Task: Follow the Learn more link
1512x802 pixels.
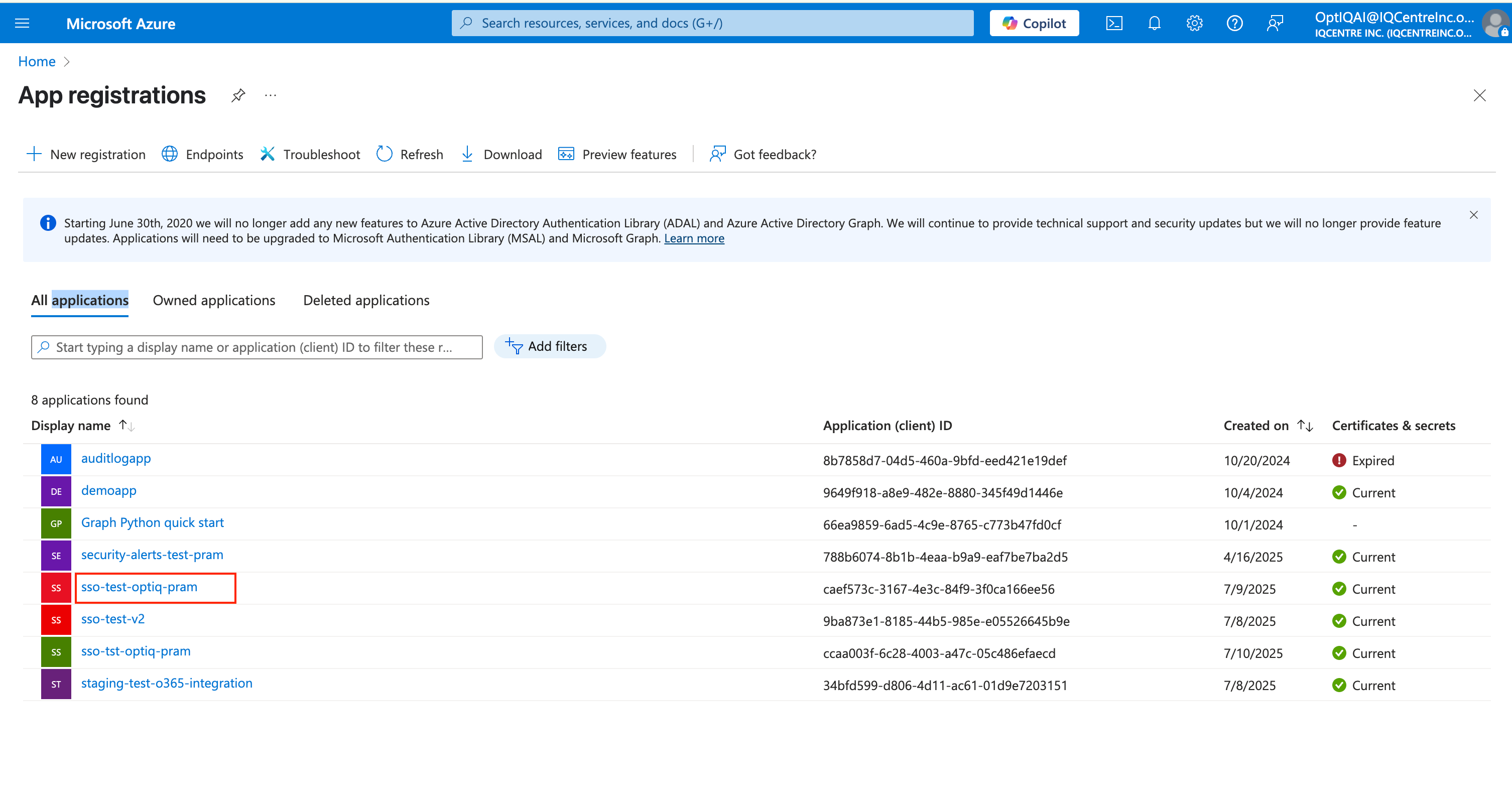Action: click(x=694, y=238)
